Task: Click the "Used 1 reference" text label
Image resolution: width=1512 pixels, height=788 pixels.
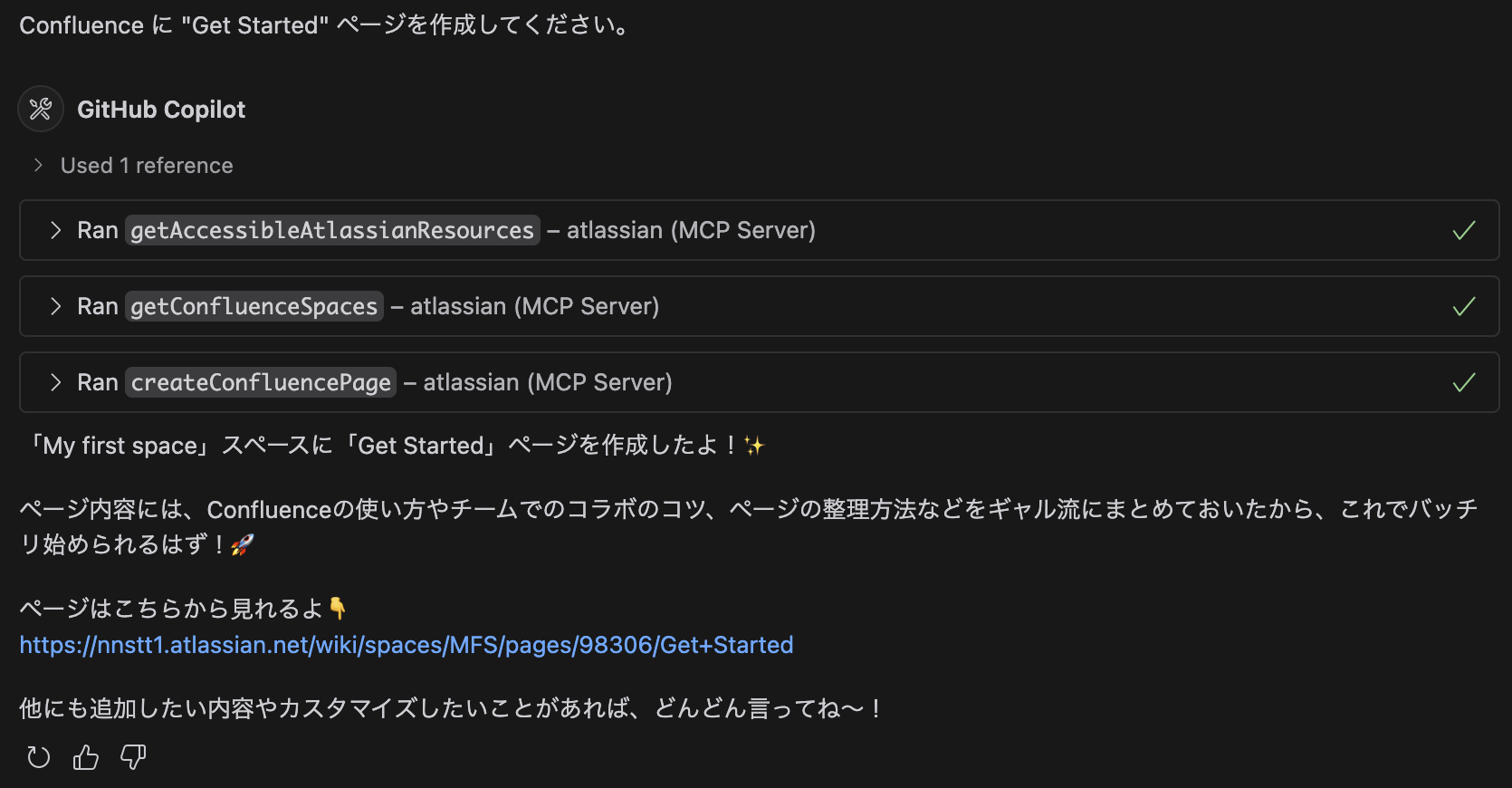Action: tap(147, 166)
